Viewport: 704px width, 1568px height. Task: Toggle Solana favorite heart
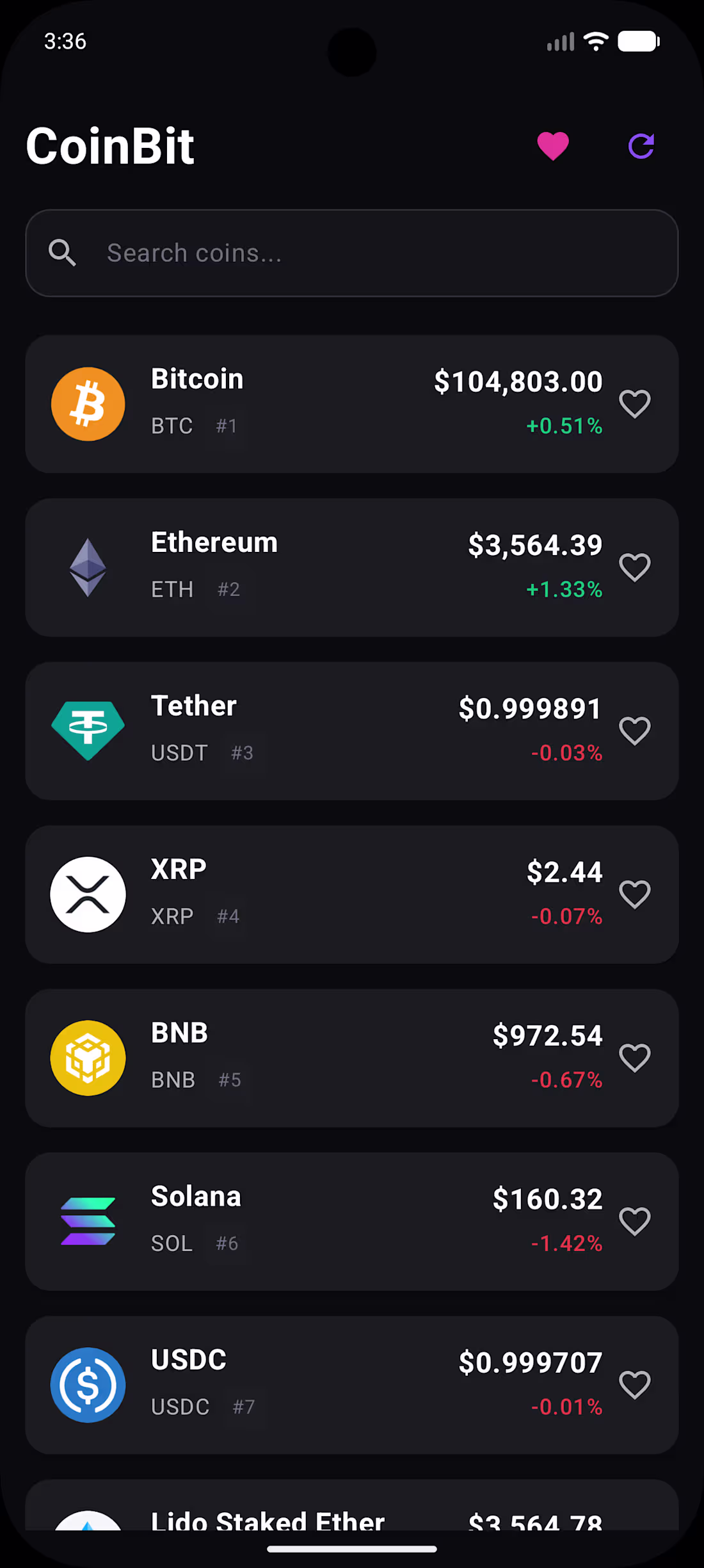635,1221
